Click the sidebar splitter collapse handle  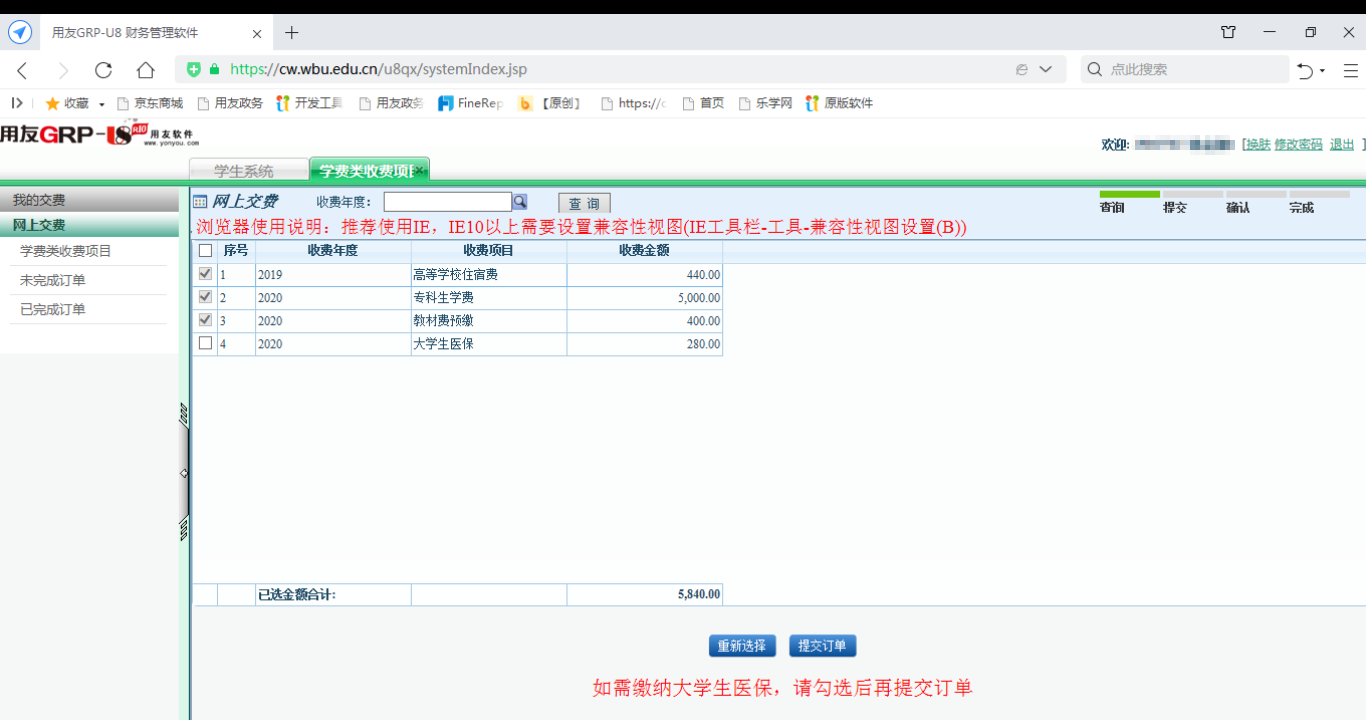[184, 473]
